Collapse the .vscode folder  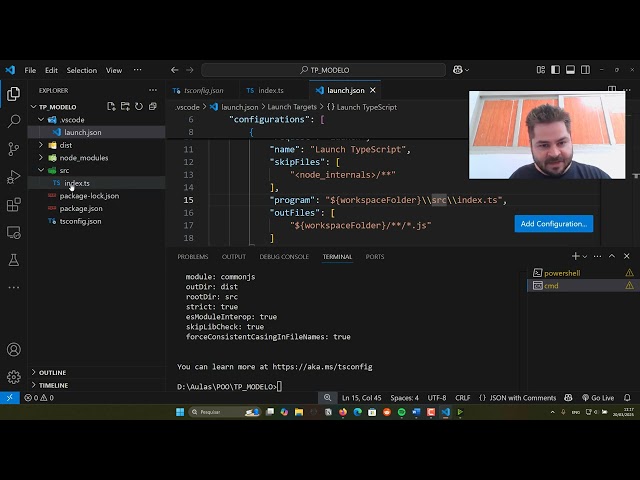pos(41,120)
